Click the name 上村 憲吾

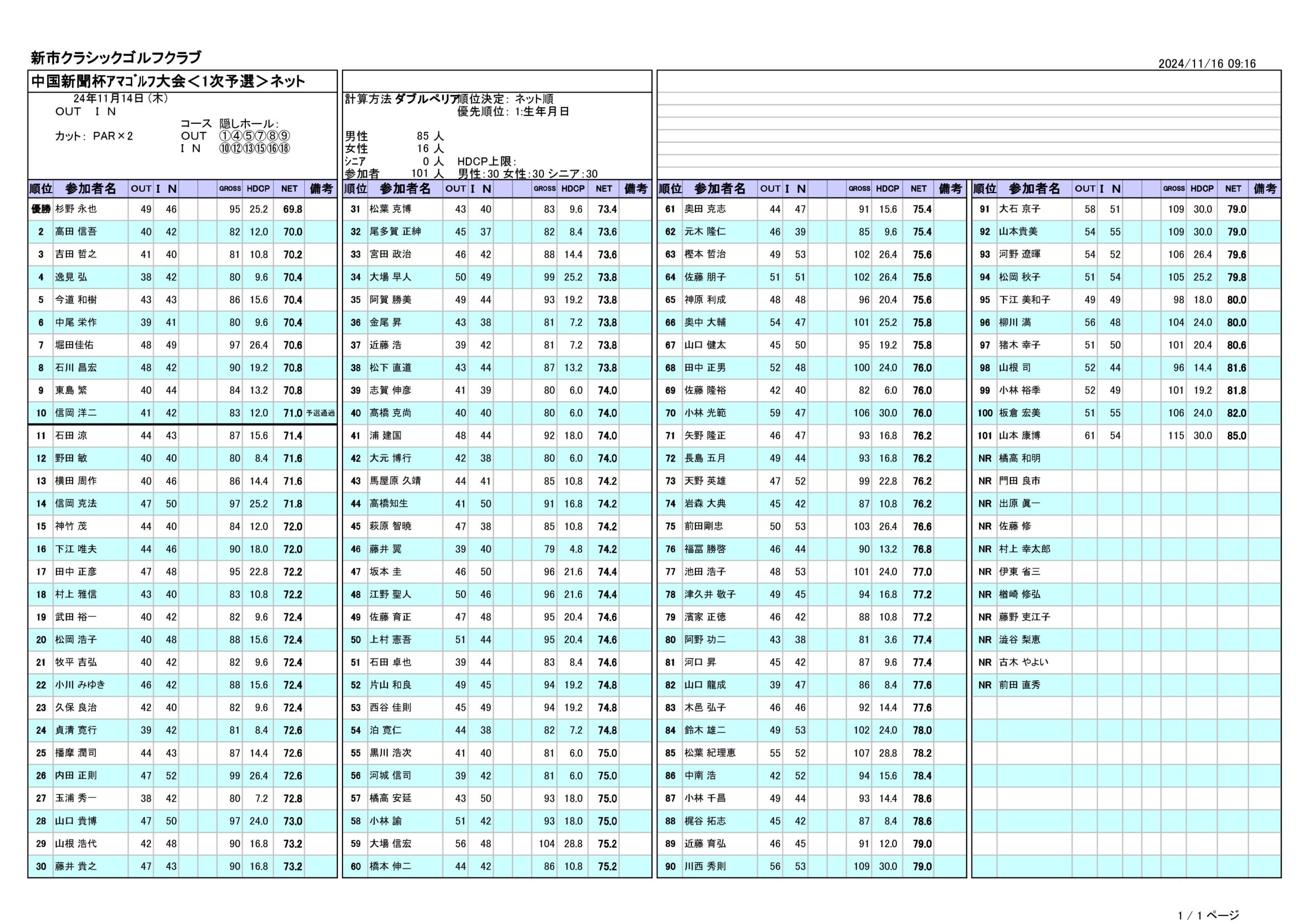click(x=391, y=640)
